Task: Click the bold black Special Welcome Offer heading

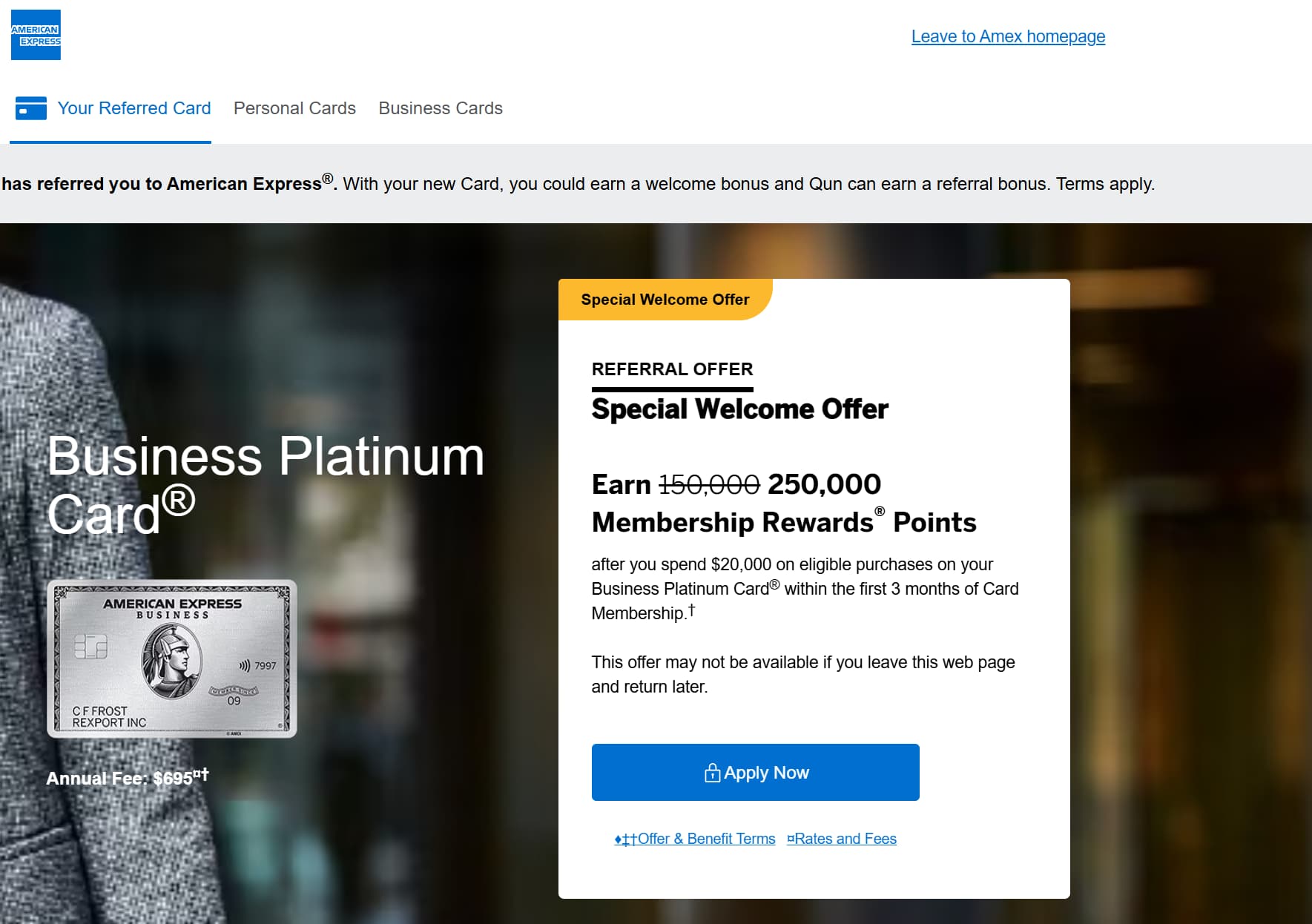Action: pyautogui.click(x=739, y=409)
